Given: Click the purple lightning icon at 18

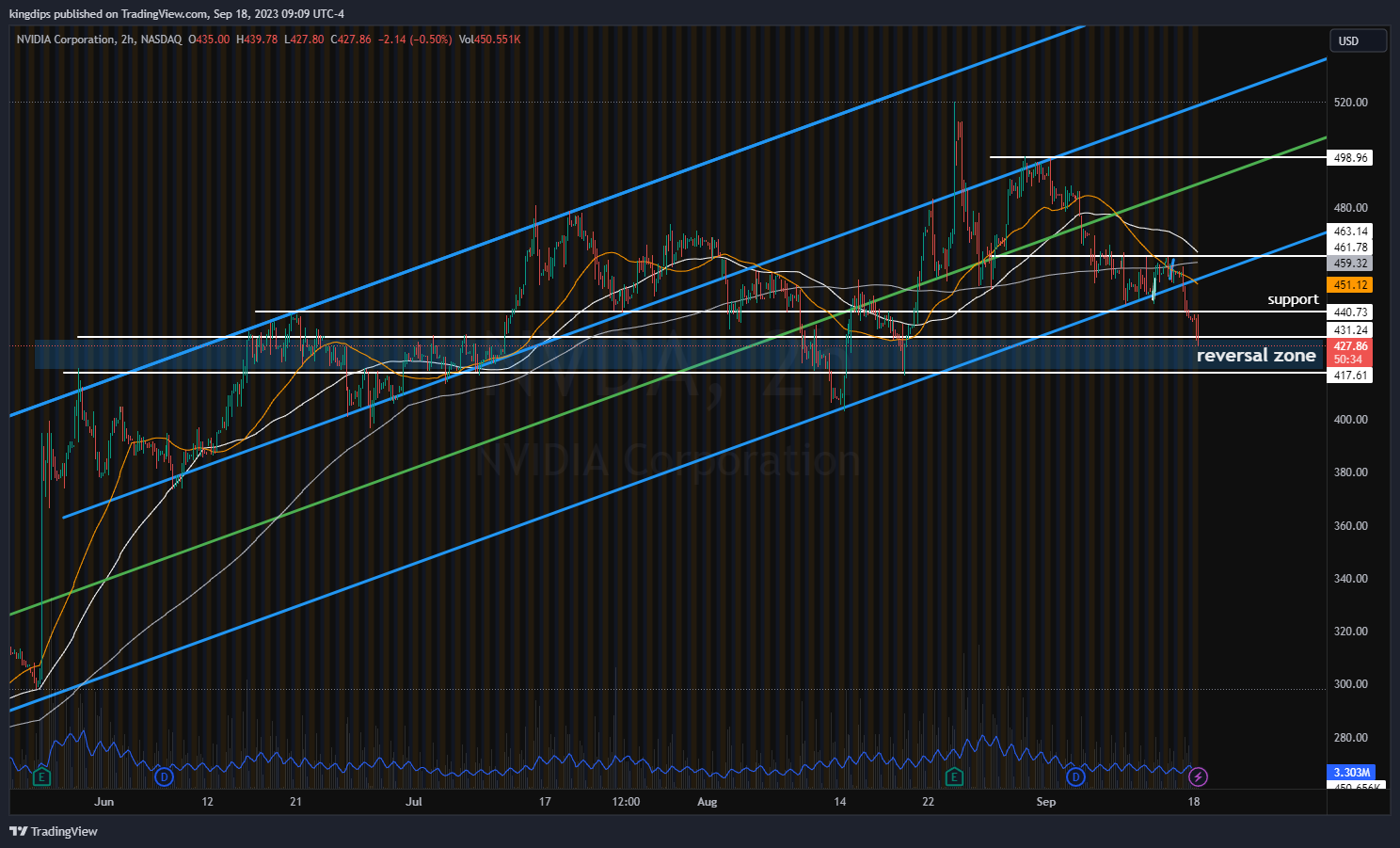Looking at the screenshot, I should (1198, 776).
